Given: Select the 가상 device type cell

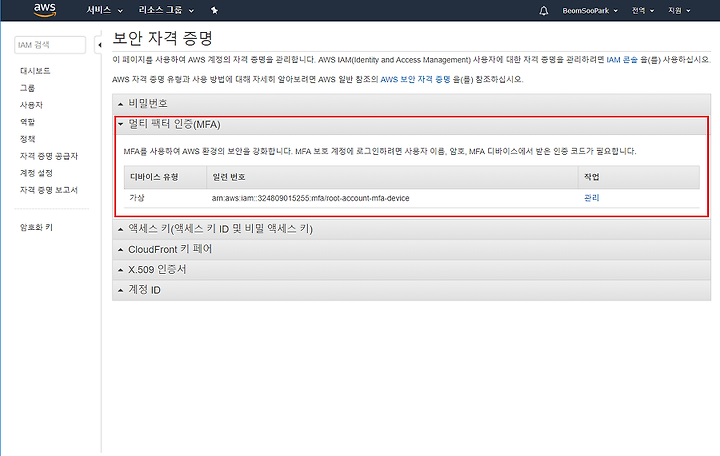Looking at the screenshot, I should pyautogui.click(x=137, y=198).
